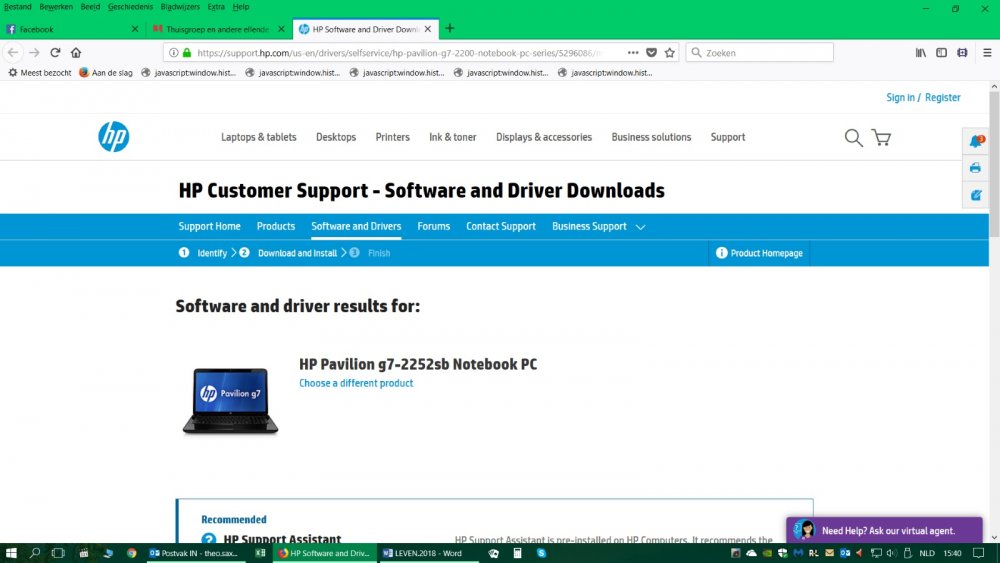
Task: Open the notifications bell in side panel
Action: pyautogui.click(x=975, y=141)
